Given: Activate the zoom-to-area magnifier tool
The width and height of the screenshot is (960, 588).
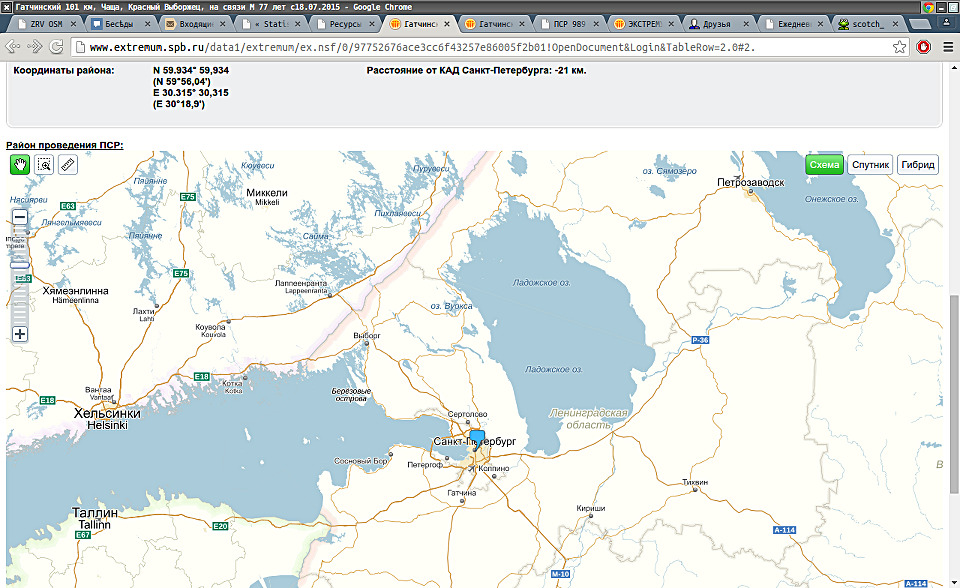Looking at the screenshot, I should click(x=44, y=165).
